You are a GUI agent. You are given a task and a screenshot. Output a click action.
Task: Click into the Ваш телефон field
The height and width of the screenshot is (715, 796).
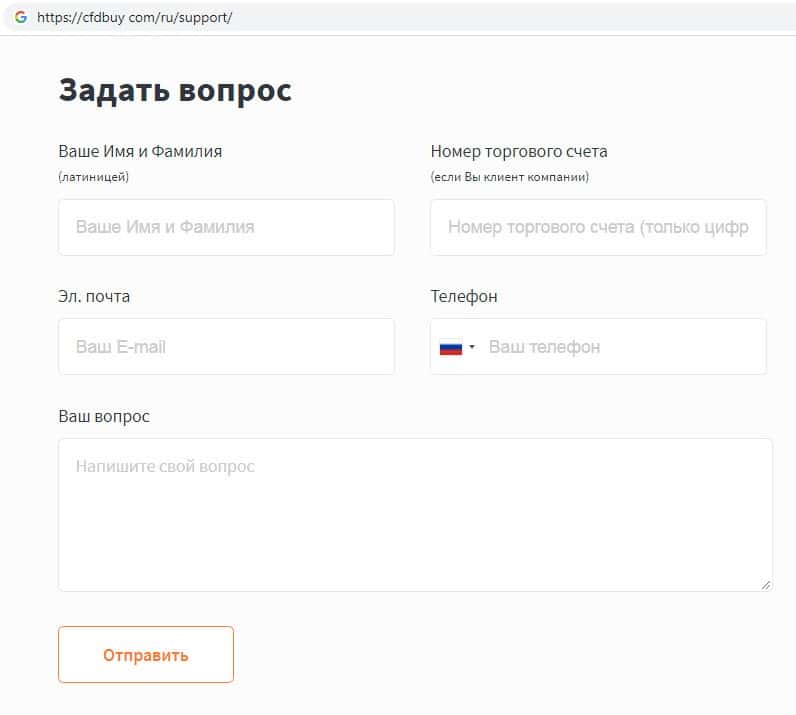pyautogui.click(x=620, y=347)
